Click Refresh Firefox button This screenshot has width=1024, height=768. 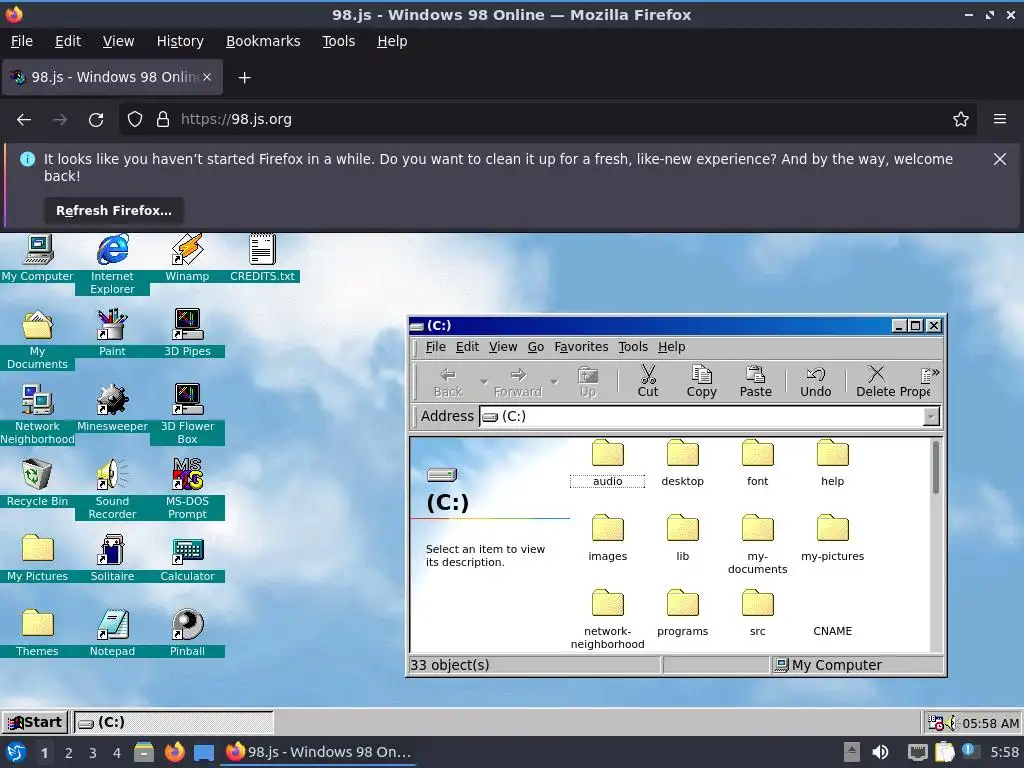tap(114, 210)
